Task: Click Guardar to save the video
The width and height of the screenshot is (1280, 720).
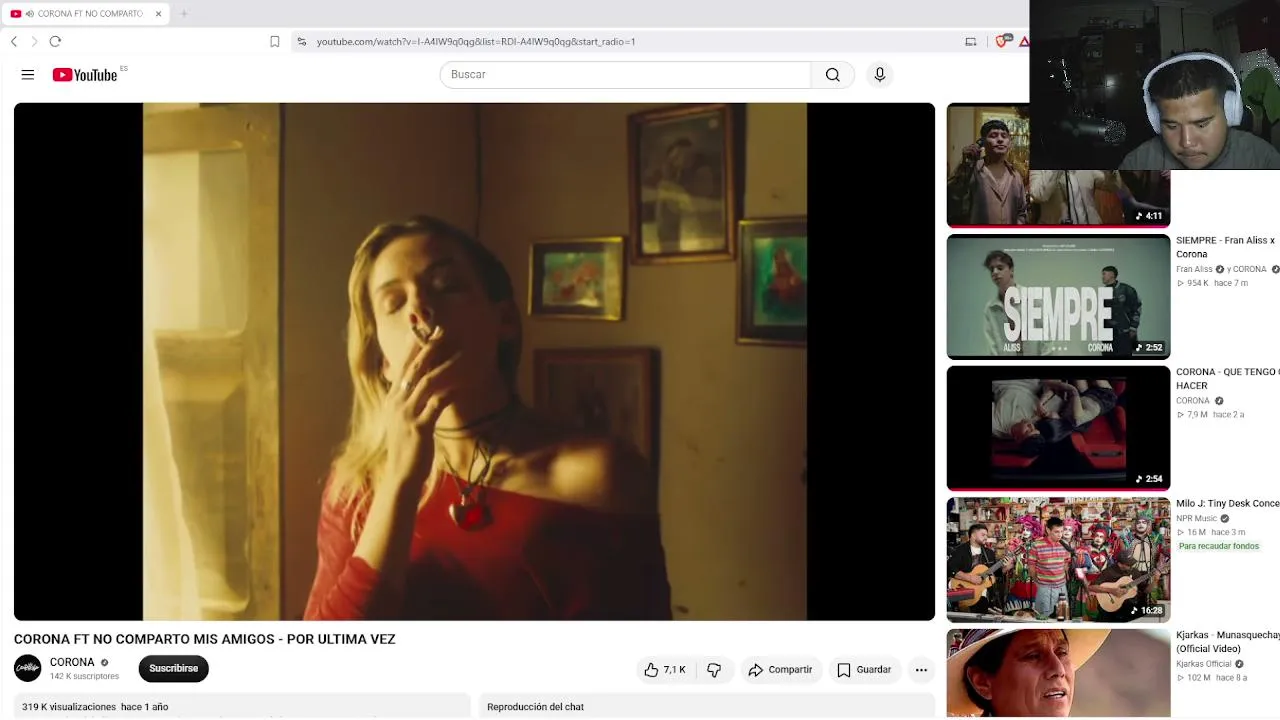Action: click(864, 670)
